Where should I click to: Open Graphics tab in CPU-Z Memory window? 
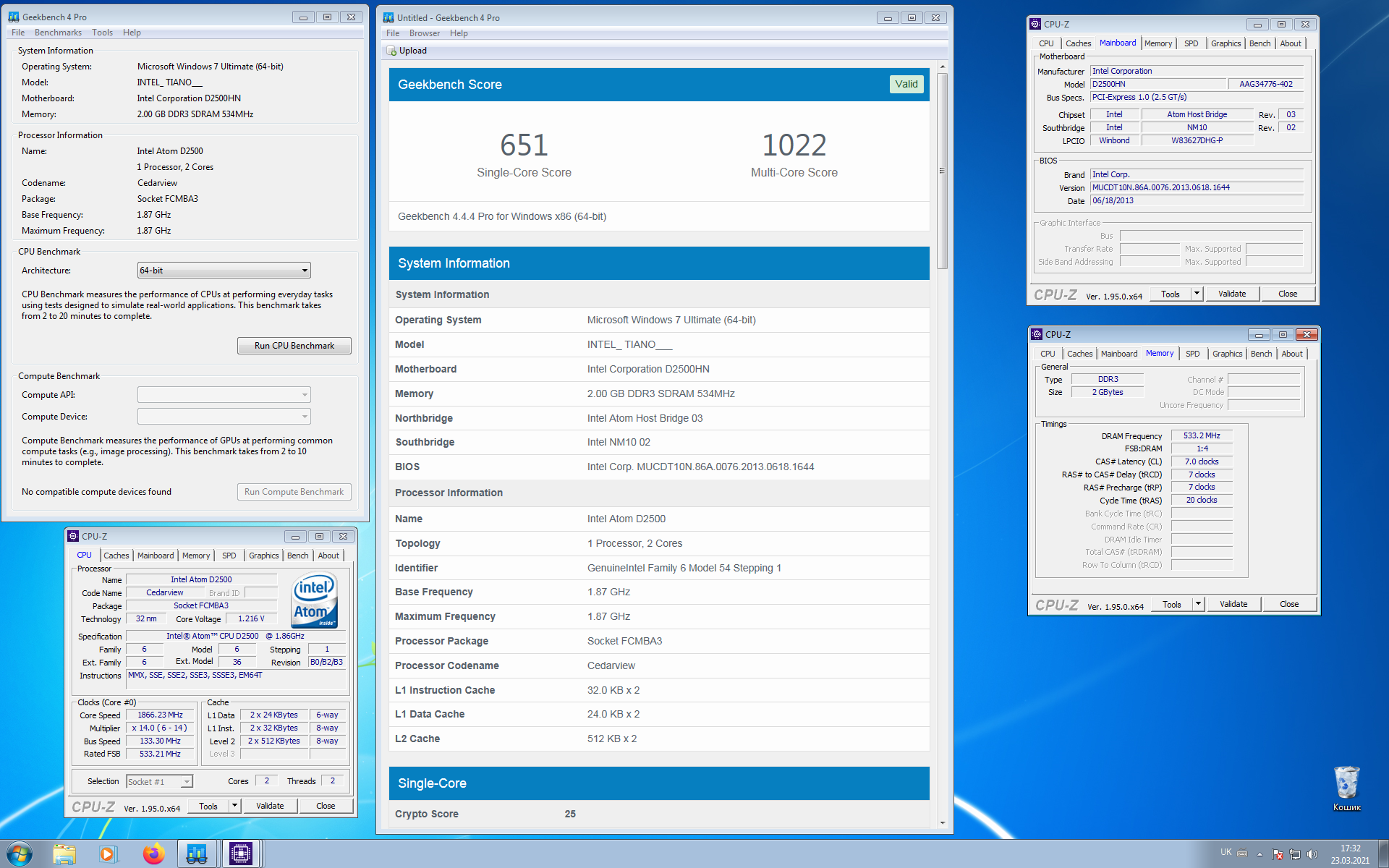1227,354
